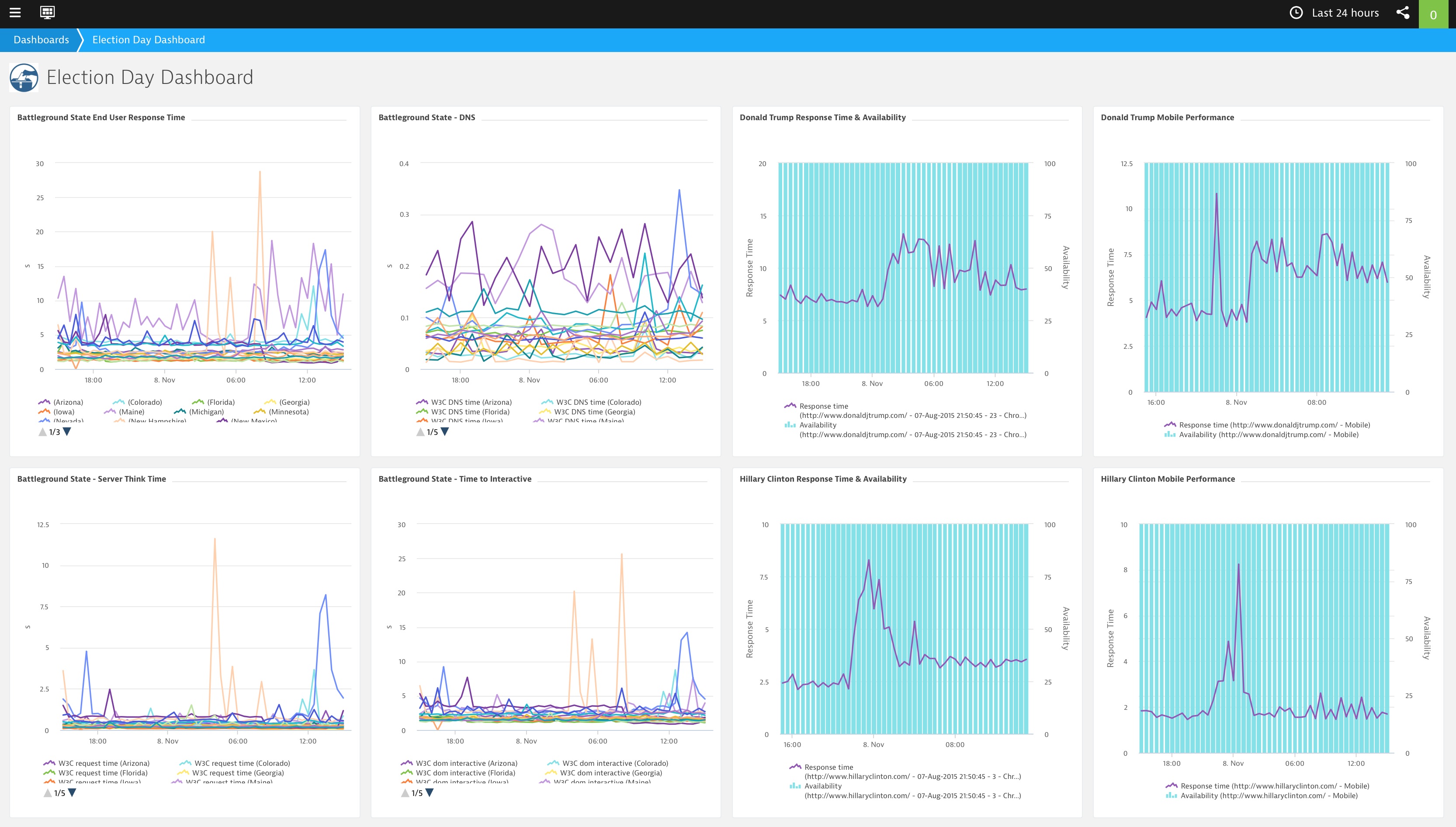Image resolution: width=1456 pixels, height=827 pixels.
Task: Toggle (Florida) series in End User Response Time legend
Action: click(213, 402)
